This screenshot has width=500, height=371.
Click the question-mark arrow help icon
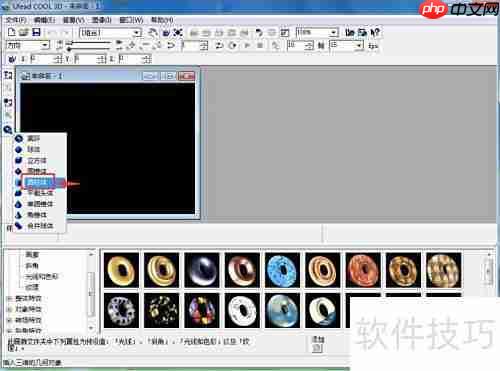[375, 32]
